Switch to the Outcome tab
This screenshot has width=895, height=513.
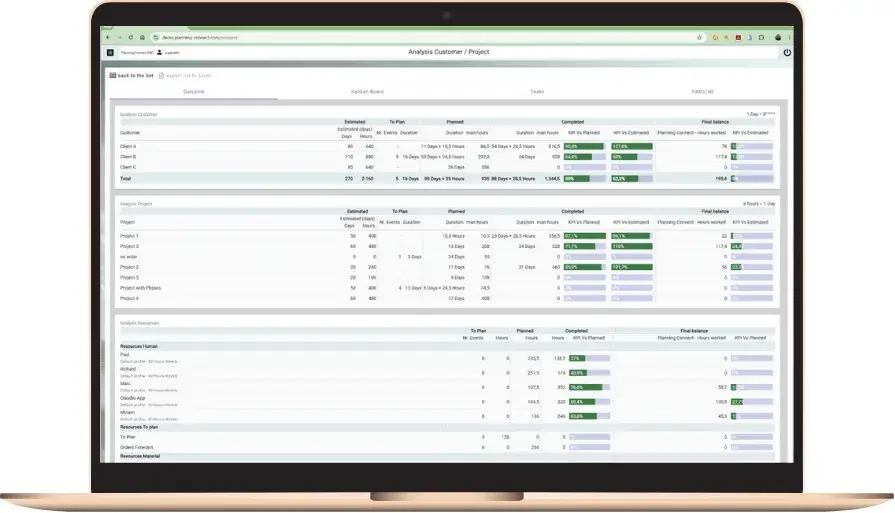tap(193, 92)
